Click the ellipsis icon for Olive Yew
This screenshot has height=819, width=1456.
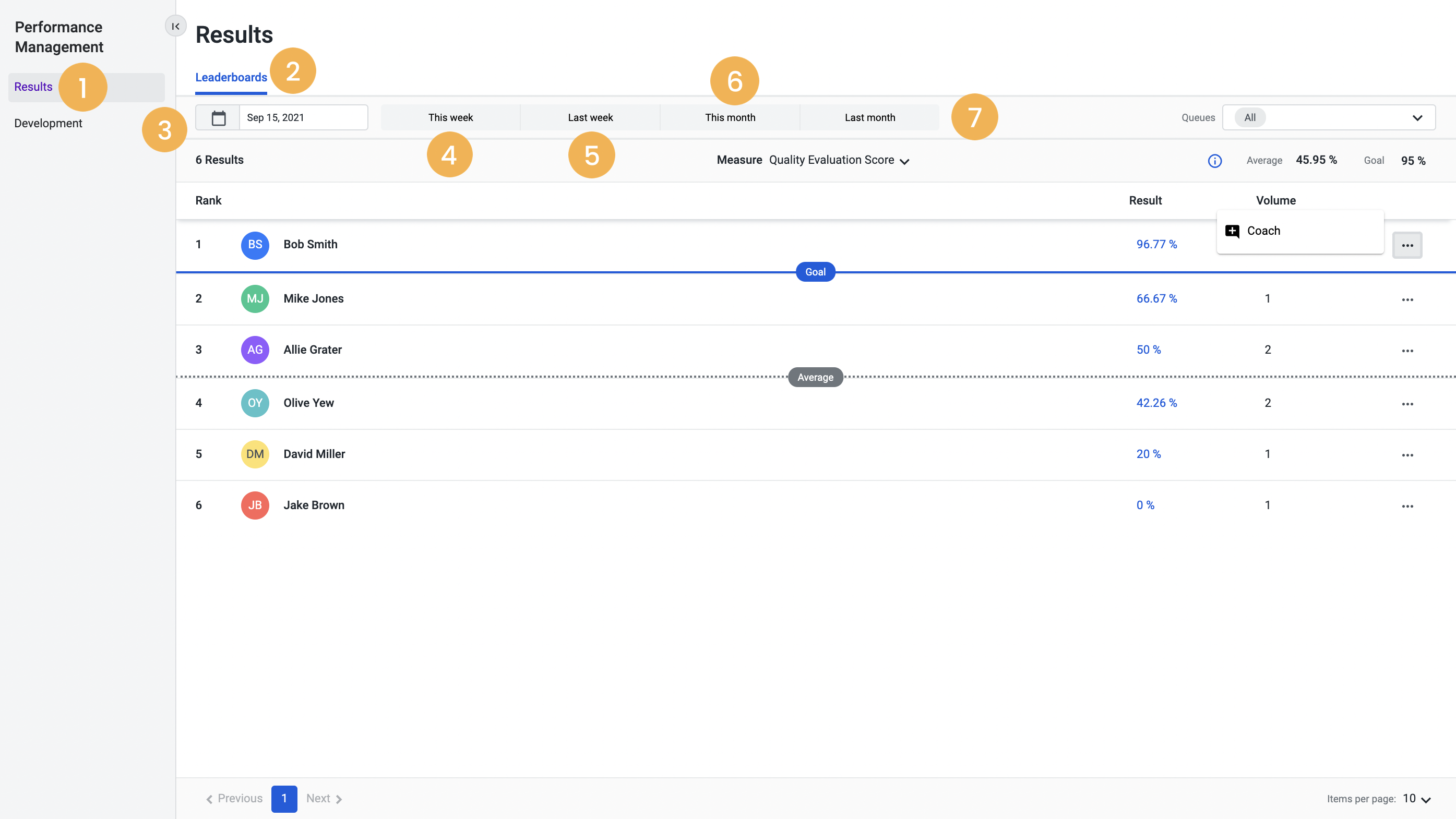pos(1407,403)
